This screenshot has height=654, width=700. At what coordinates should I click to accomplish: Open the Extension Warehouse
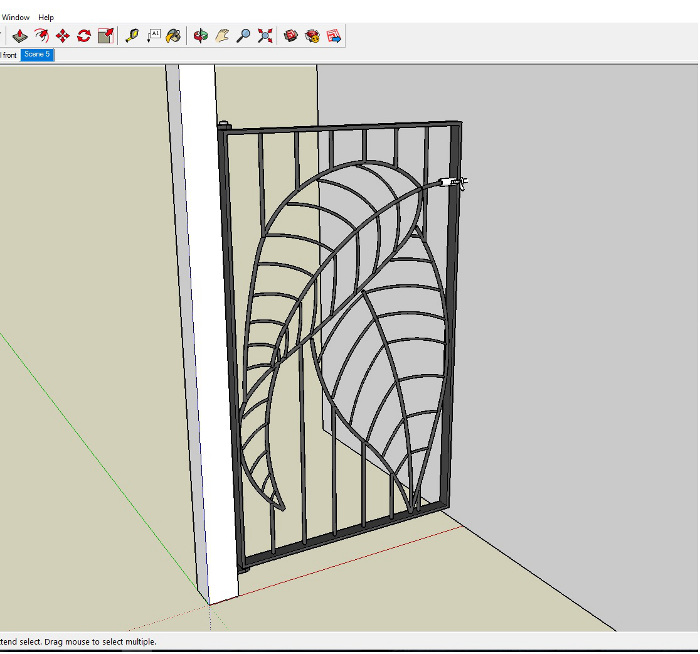(312, 36)
